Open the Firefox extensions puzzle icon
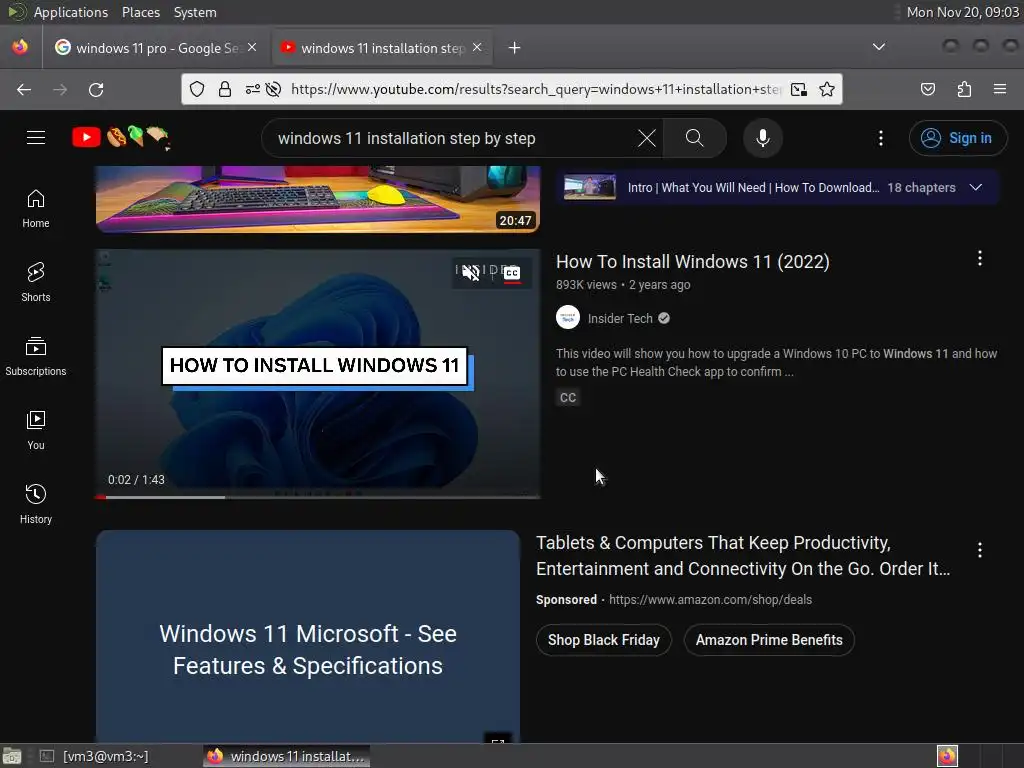This screenshot has width=1024, height=768. [964, 89]
